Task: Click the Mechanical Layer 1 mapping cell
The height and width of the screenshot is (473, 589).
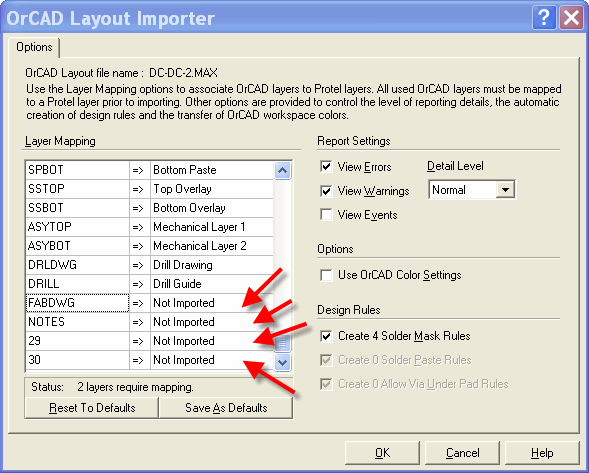Action: tap(212, 227)
